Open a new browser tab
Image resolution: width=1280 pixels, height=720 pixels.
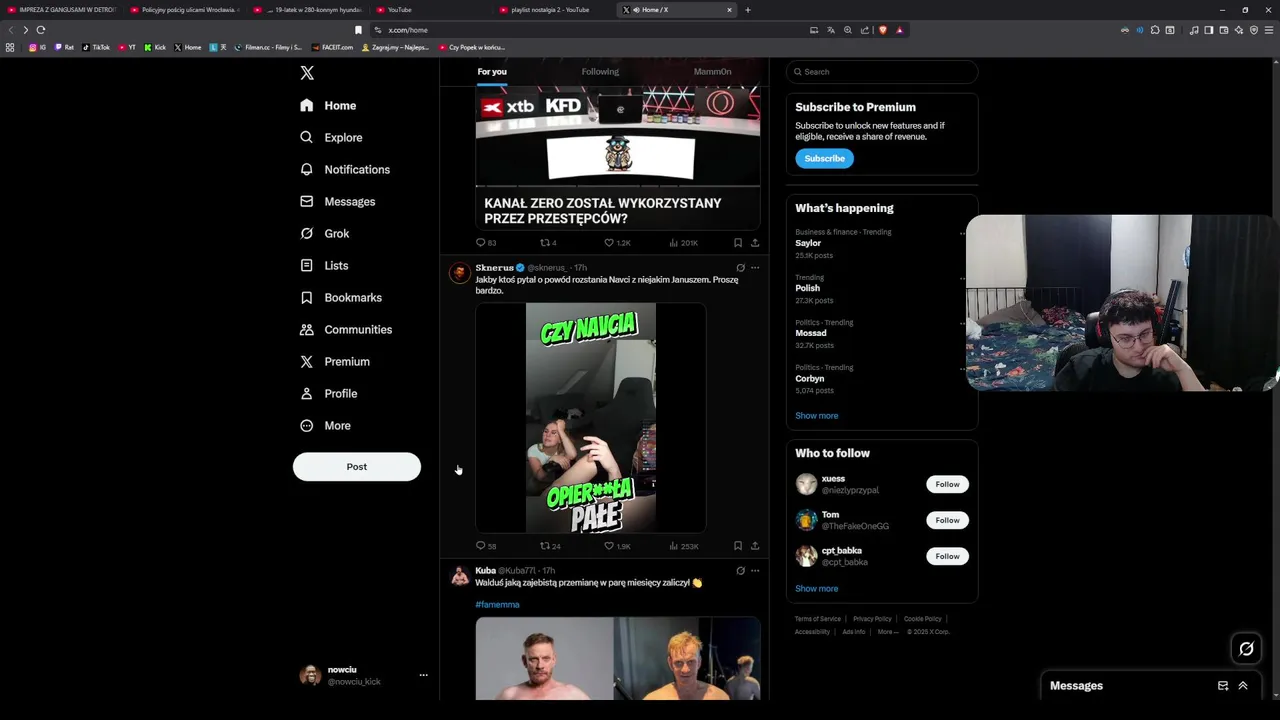tap(747, 10)
